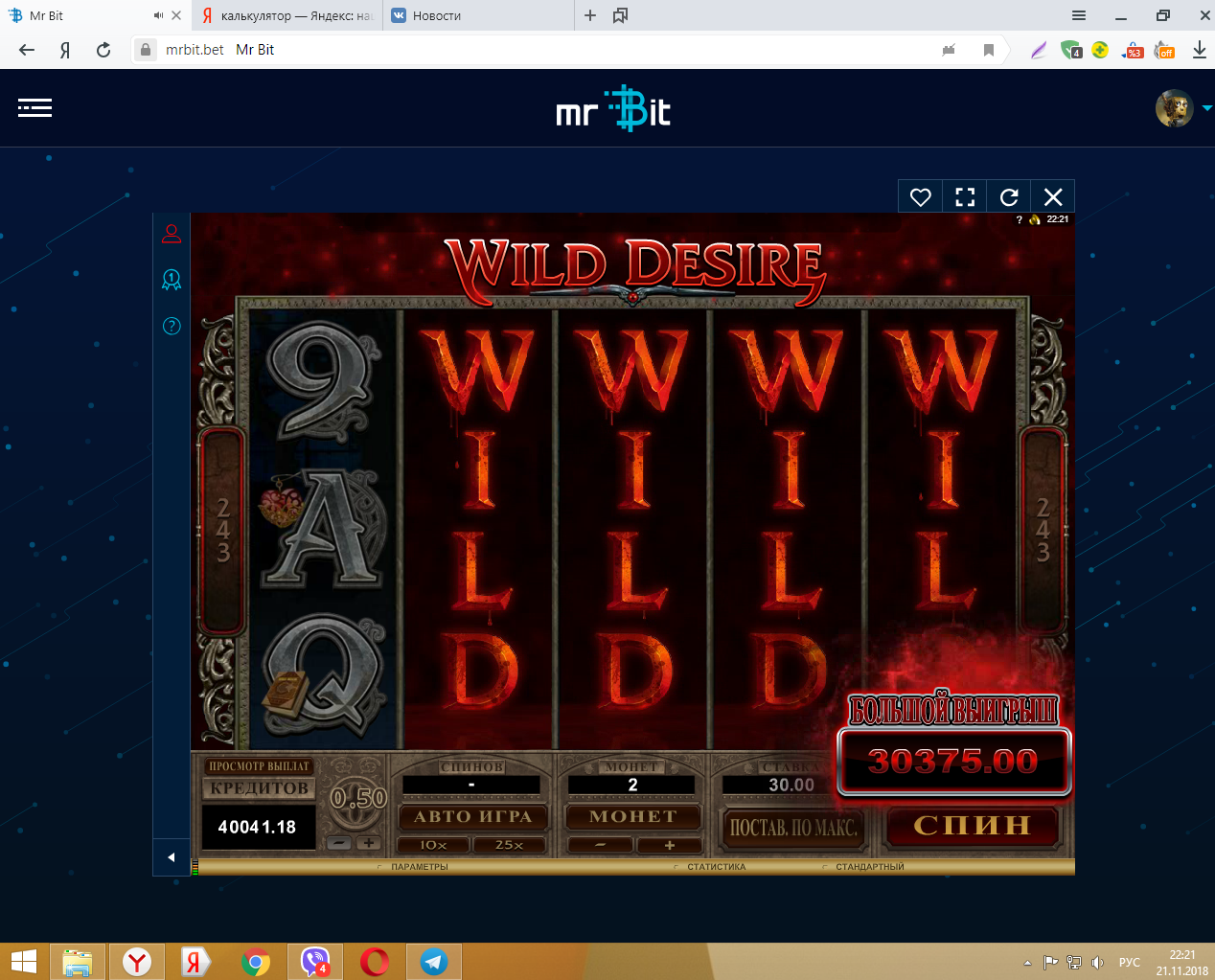Viewport: 1215px width, 980px height.
Task: Decrease coin value with minus under 0.50
Action: click(x=339, y=843)
